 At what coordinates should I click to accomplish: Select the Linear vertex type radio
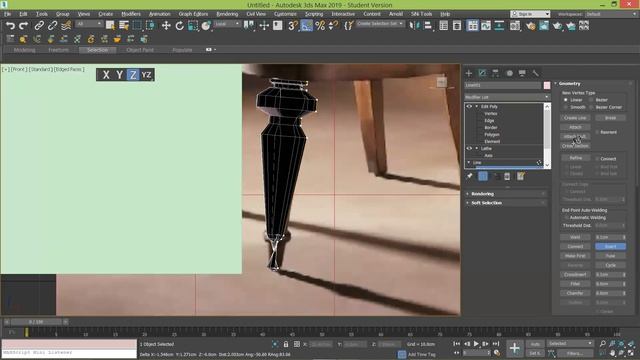[566, 100]
